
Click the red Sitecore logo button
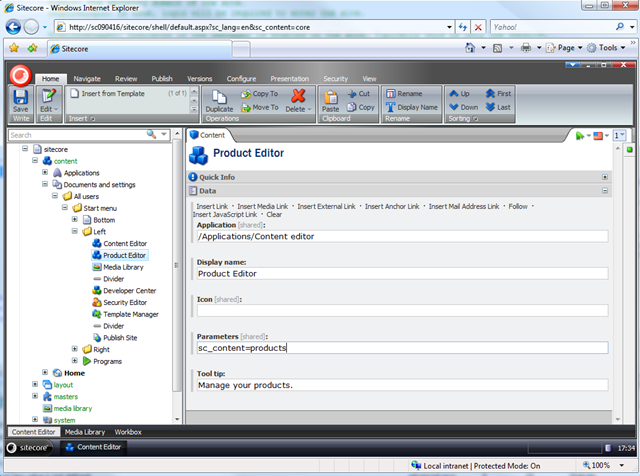pos(20,76)
